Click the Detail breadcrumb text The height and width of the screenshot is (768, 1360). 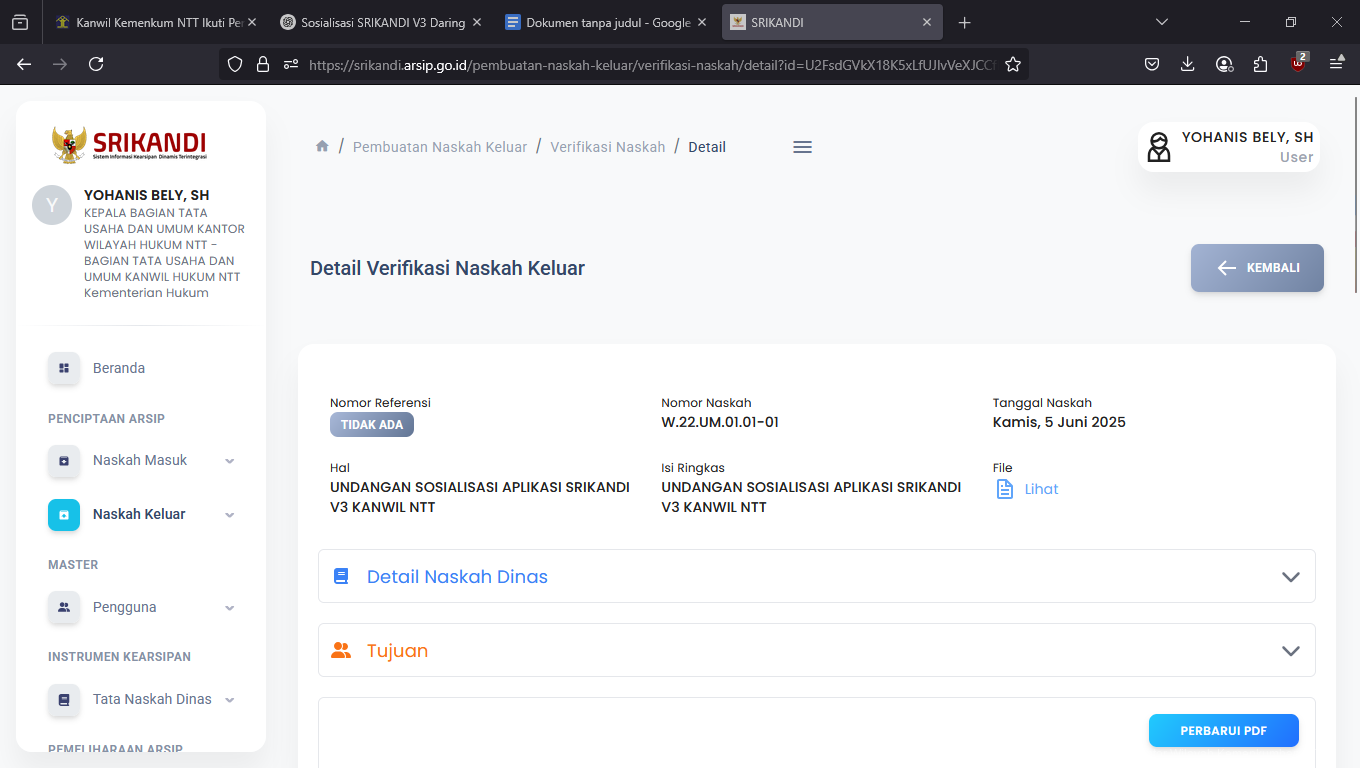click(x=707, y=147)
